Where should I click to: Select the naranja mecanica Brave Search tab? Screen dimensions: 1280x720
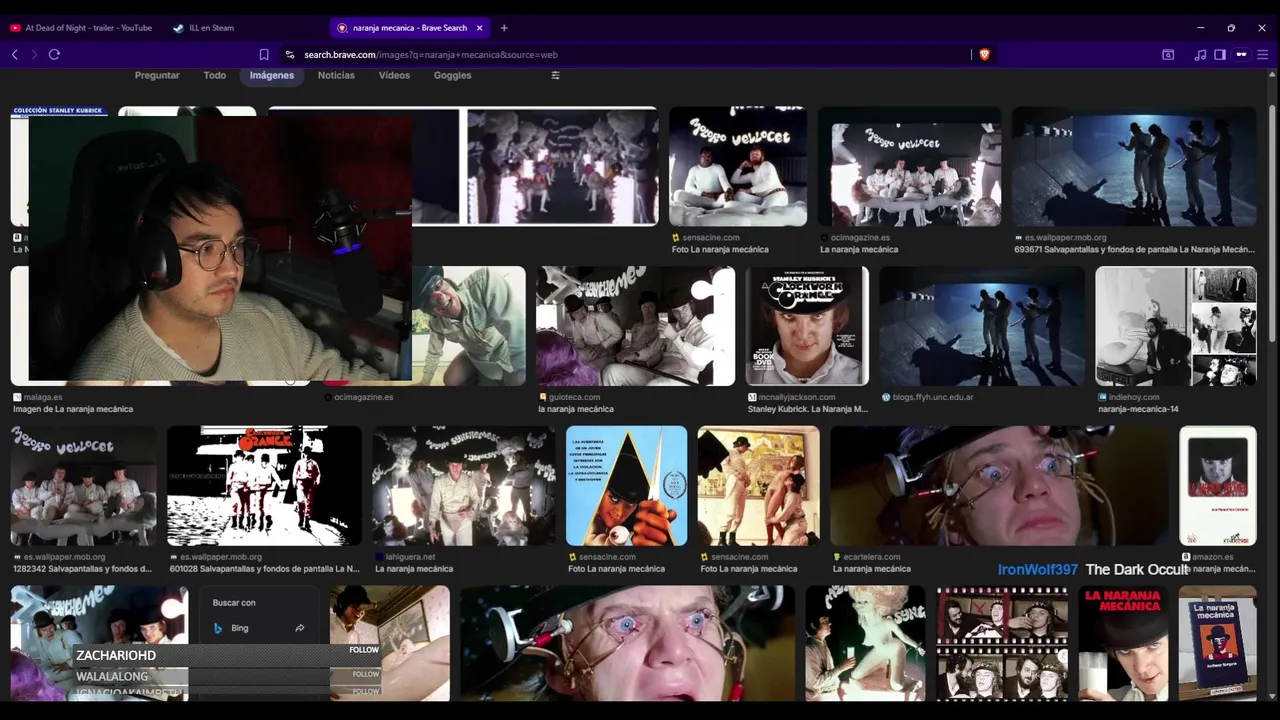coord(410,28)
